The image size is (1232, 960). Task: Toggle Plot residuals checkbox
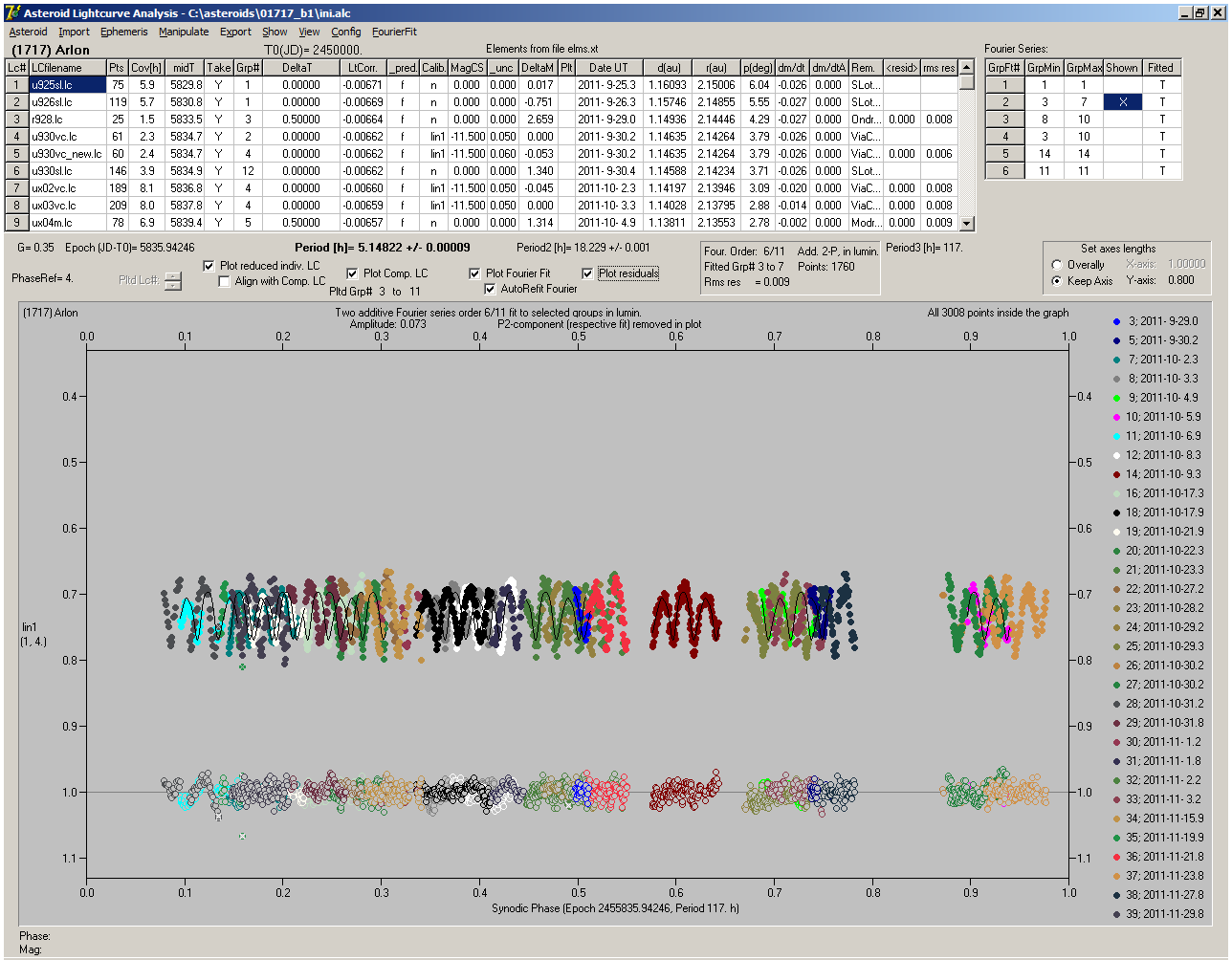[x=587, y=273]
